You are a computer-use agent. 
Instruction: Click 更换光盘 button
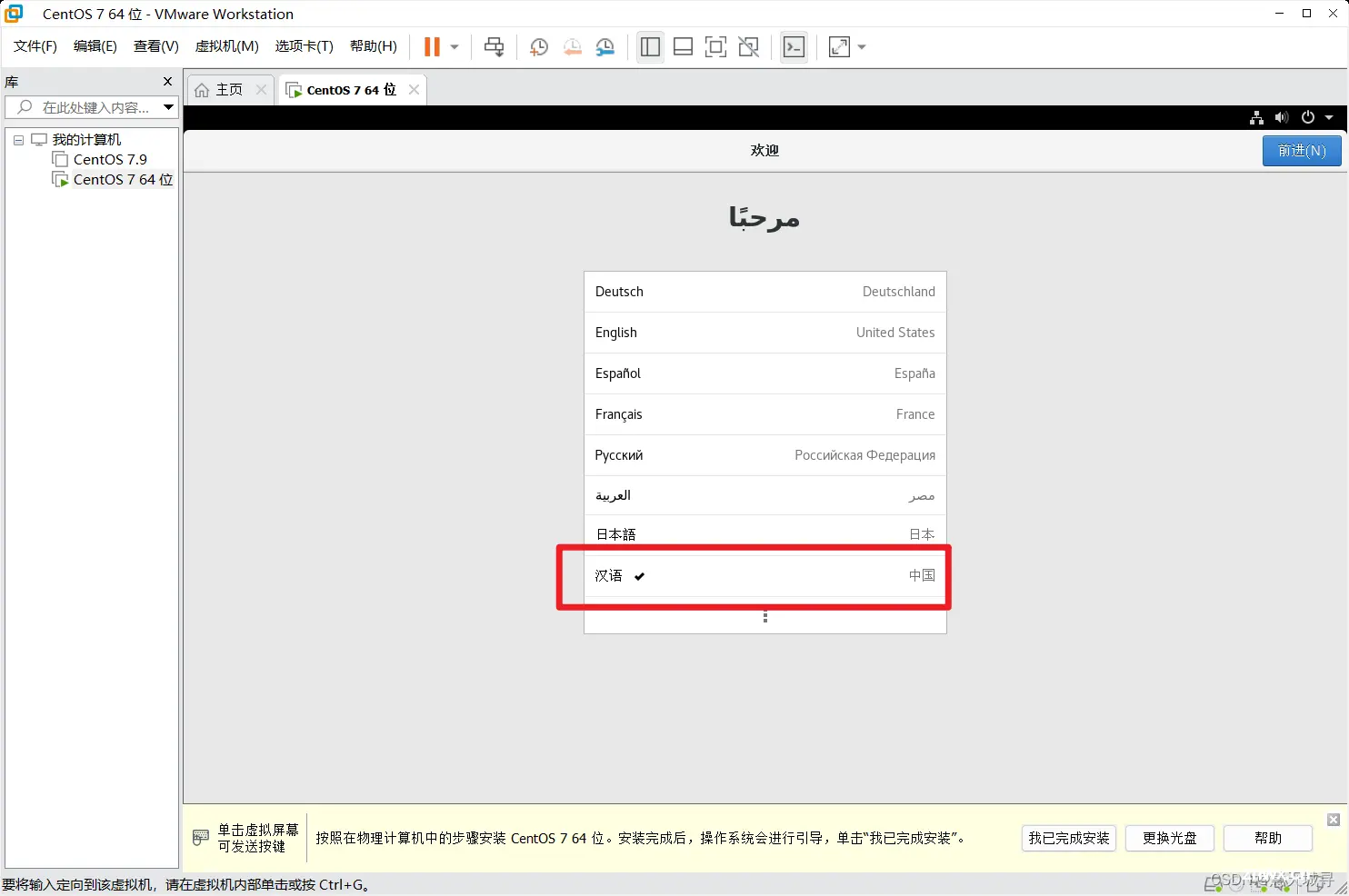coord(1170,838)
